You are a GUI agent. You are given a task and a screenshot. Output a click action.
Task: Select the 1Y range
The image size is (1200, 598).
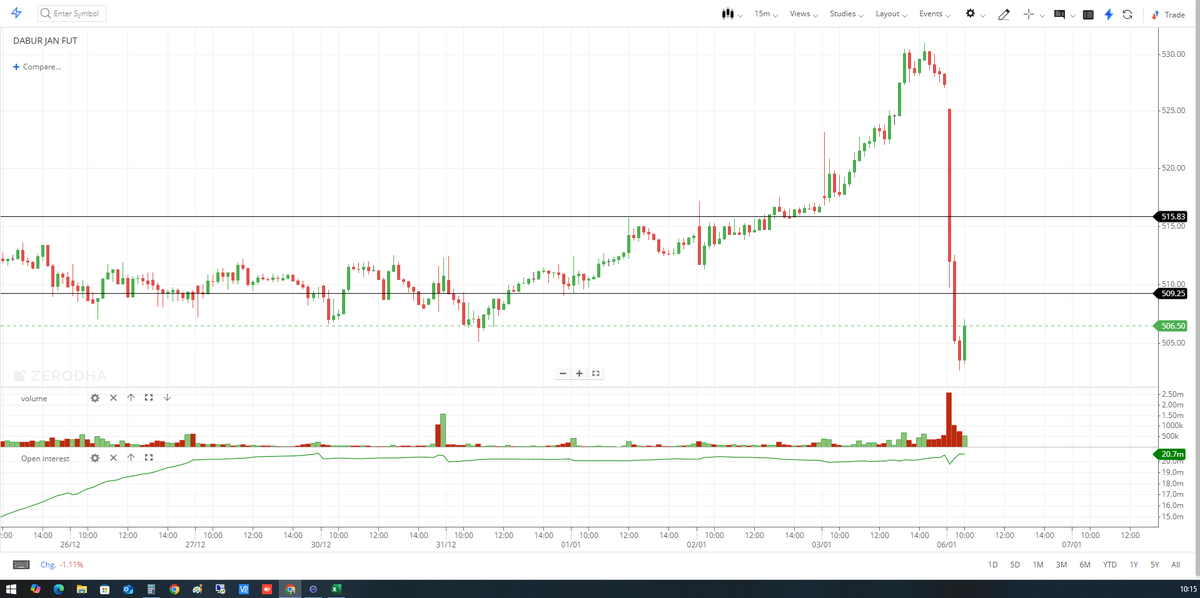coord(1134,565)
